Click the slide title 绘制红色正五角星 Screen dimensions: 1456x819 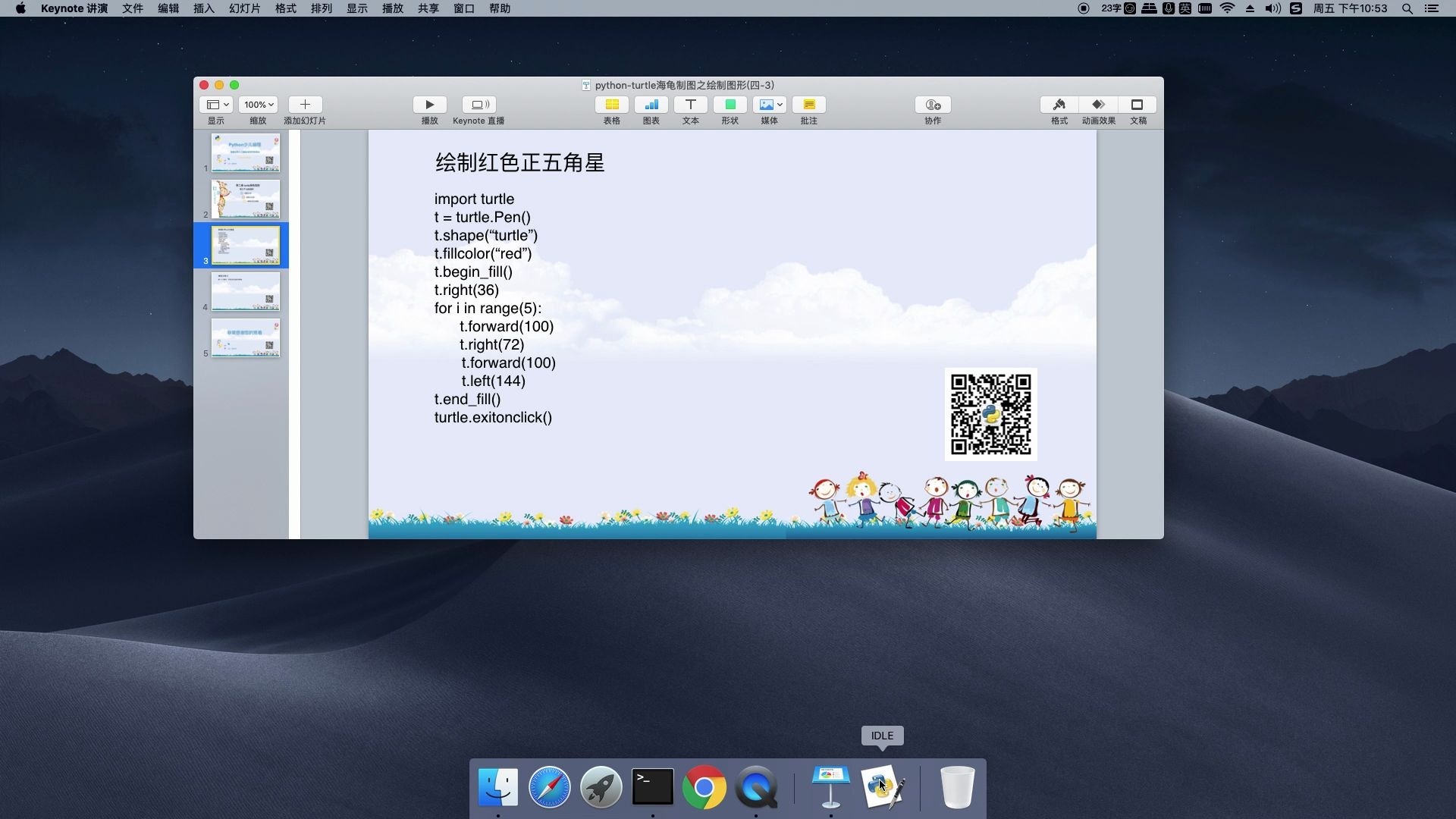click(x=519, y=162)
